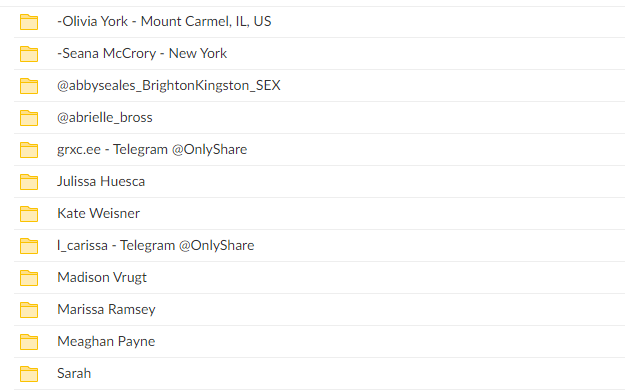The width and height of the screenshot is (625, 390).
Task: Select folder icon for Julissa Huesca
Action: tap(29, 182)
